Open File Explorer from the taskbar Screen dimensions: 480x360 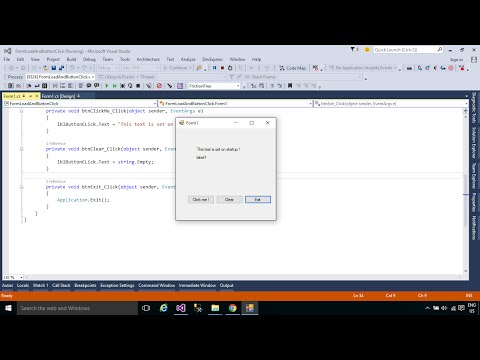pos(215,308)
